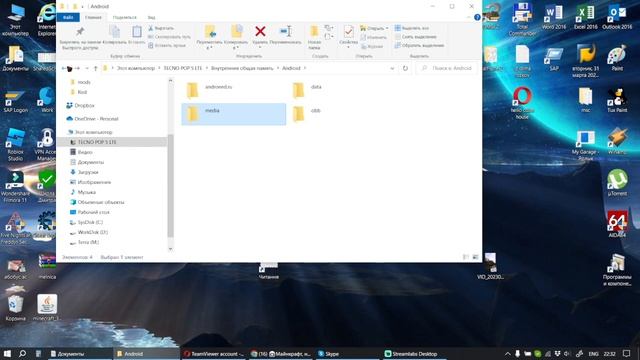Click the blue Help question mark icon
640x360 pixels.
tap(477, 17)
